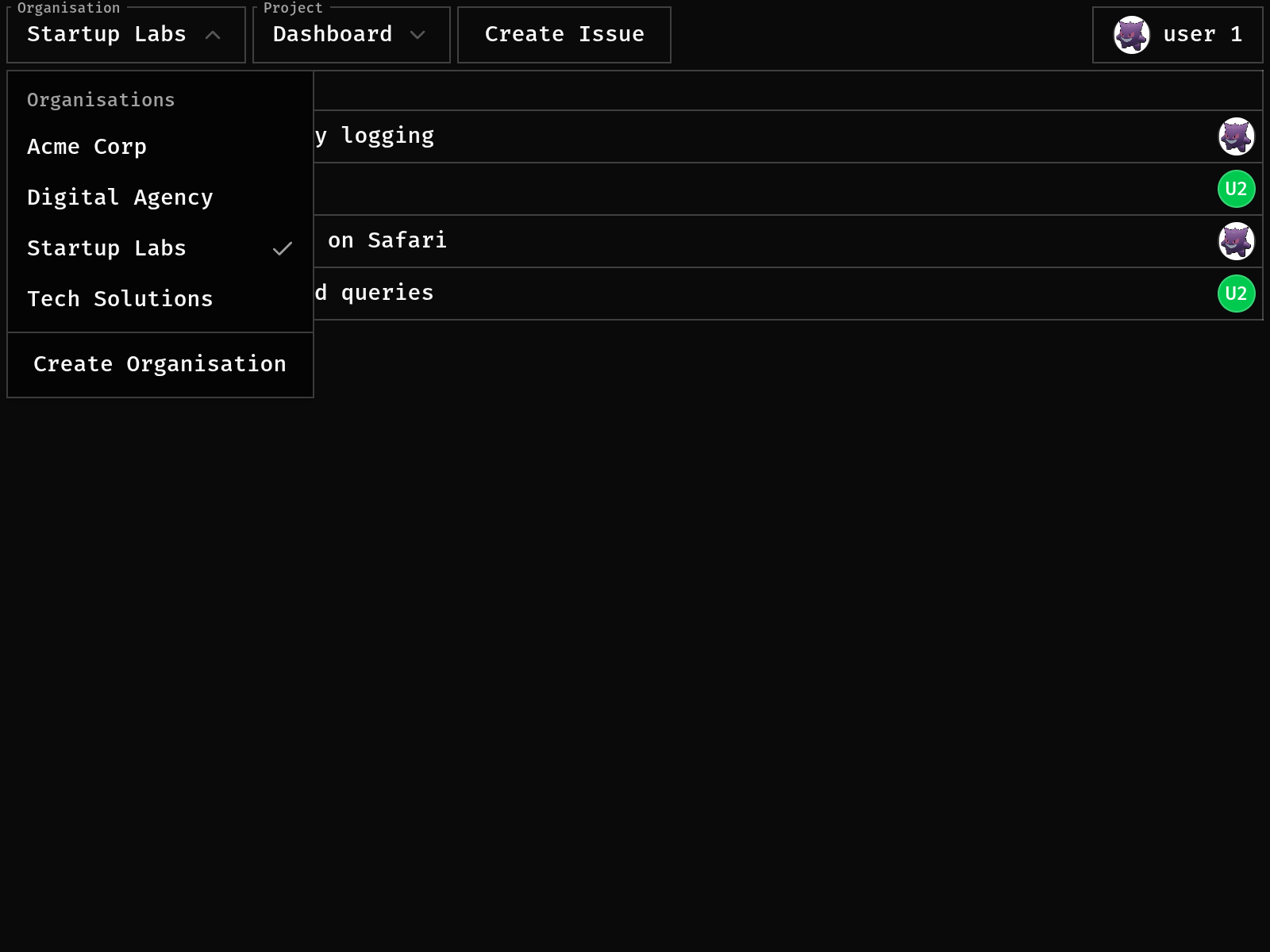Screen dimensions: 1270x952
Task: Open the Dashboard project selector
Action: click(x=333, y=35)
